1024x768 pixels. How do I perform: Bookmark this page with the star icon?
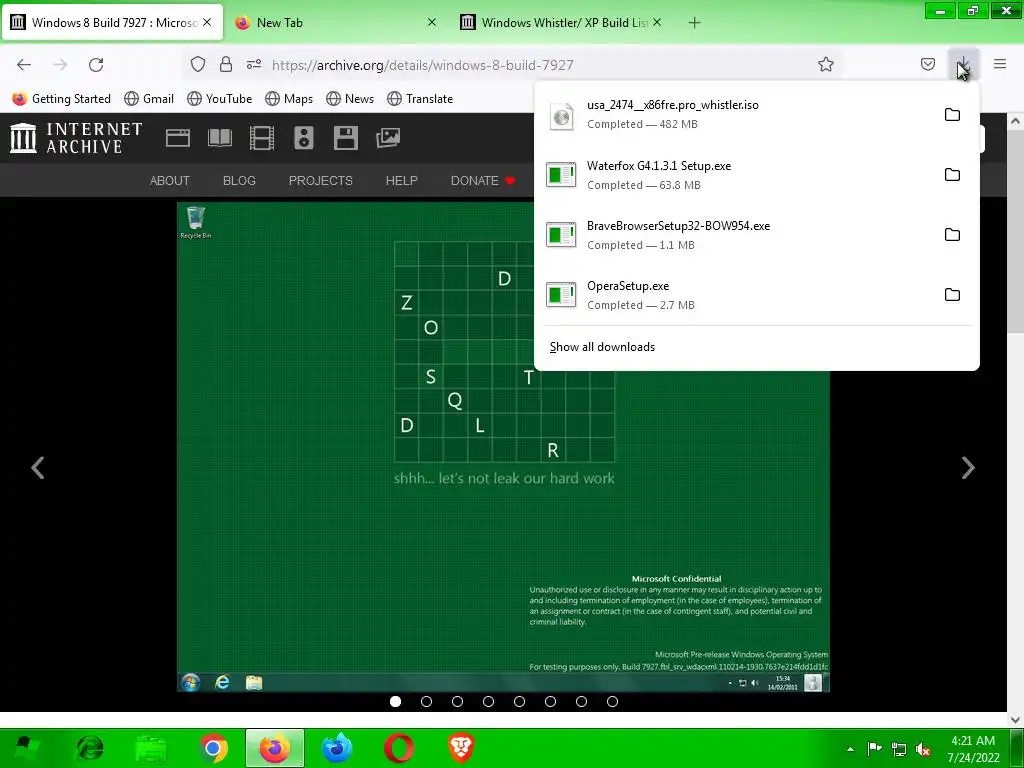pyautogui.click(x=826, y=64)
